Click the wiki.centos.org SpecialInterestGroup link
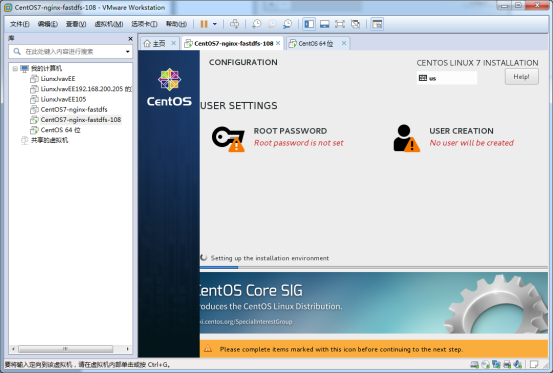This screenshot has height=373, width=553. 246,322
